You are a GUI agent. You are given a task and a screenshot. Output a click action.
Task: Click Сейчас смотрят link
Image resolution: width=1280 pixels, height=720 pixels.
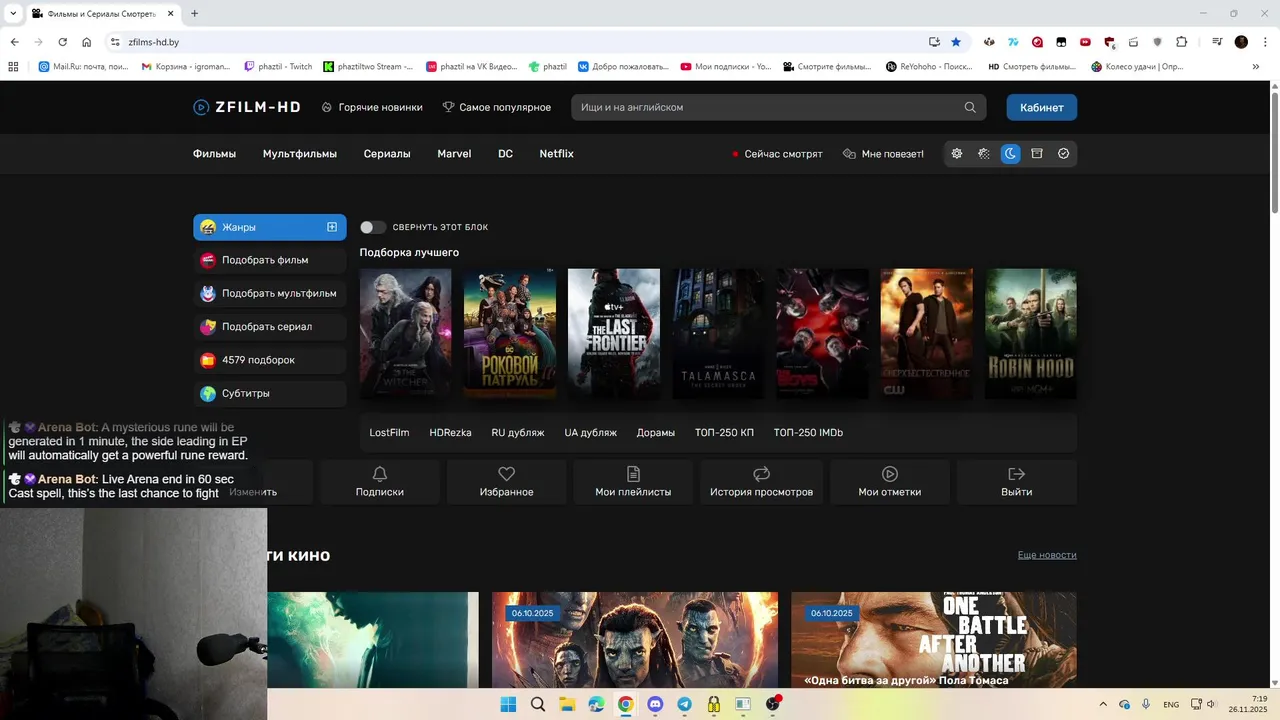(777, 154)
